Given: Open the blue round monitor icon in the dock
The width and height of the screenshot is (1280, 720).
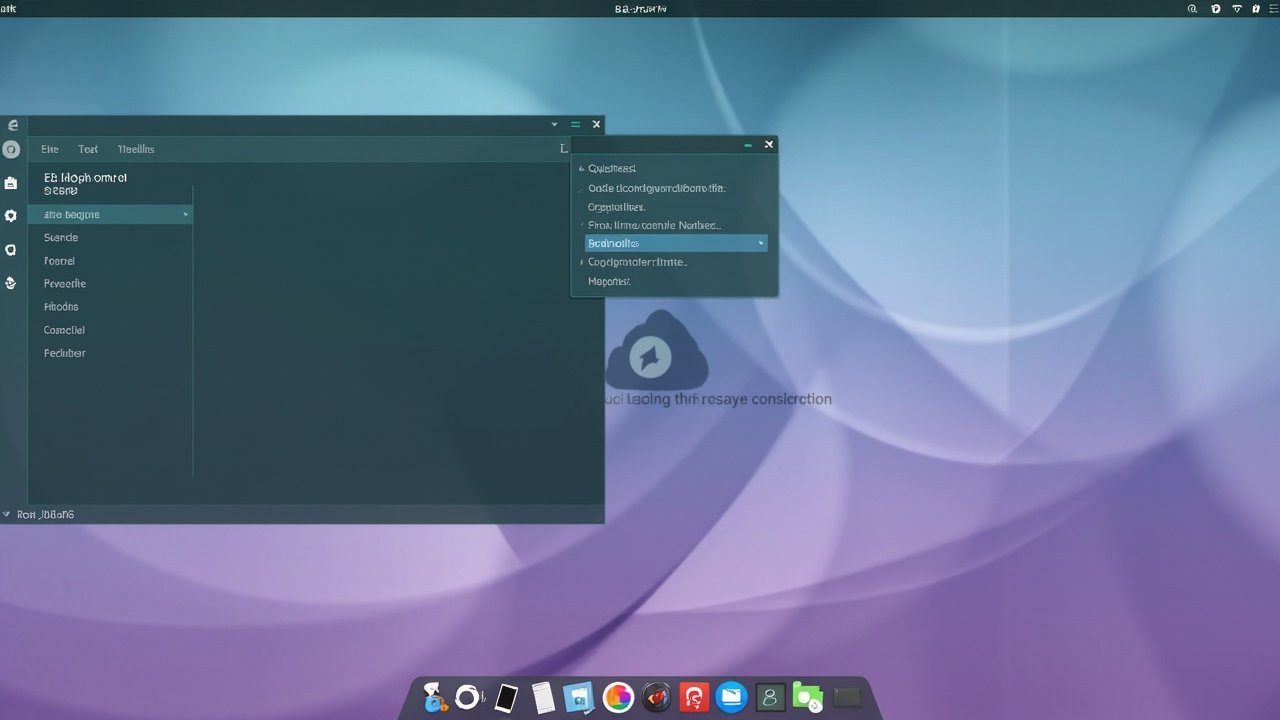Looking at the screenshot, I should tap(732, 697).
